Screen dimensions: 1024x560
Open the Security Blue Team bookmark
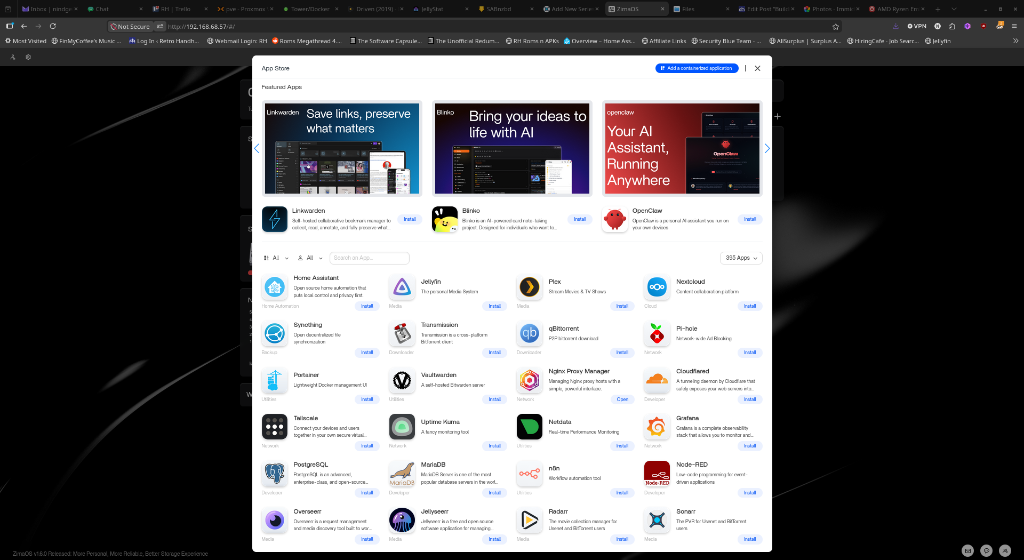727,40
